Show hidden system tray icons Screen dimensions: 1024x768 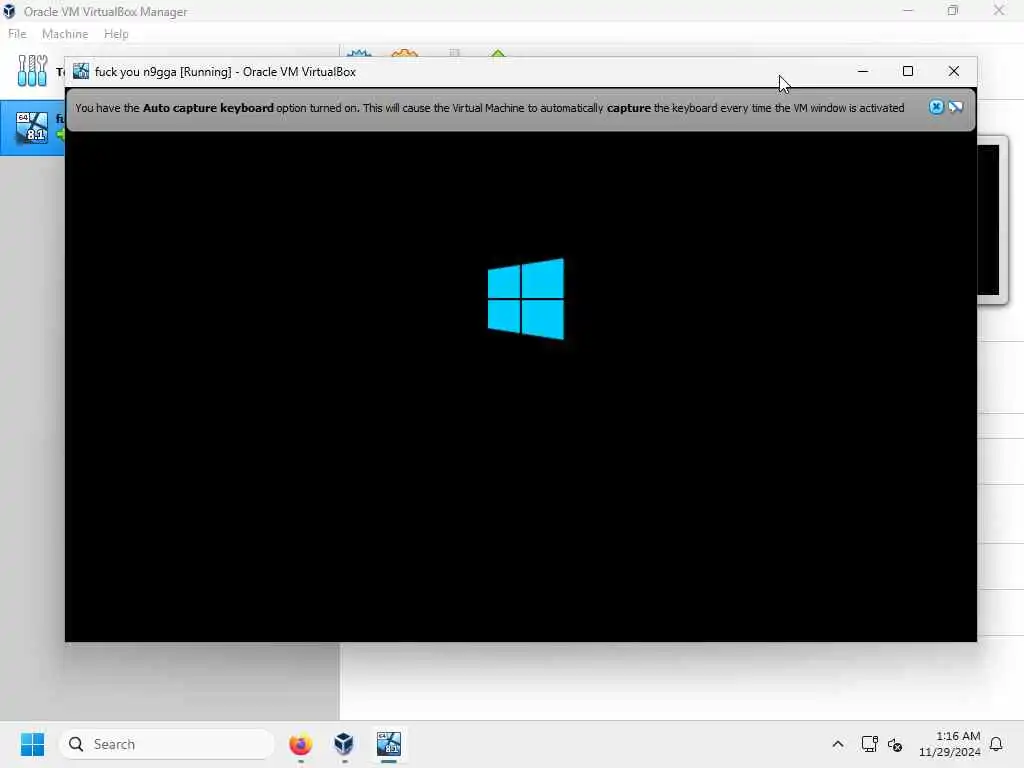point(838,744)
